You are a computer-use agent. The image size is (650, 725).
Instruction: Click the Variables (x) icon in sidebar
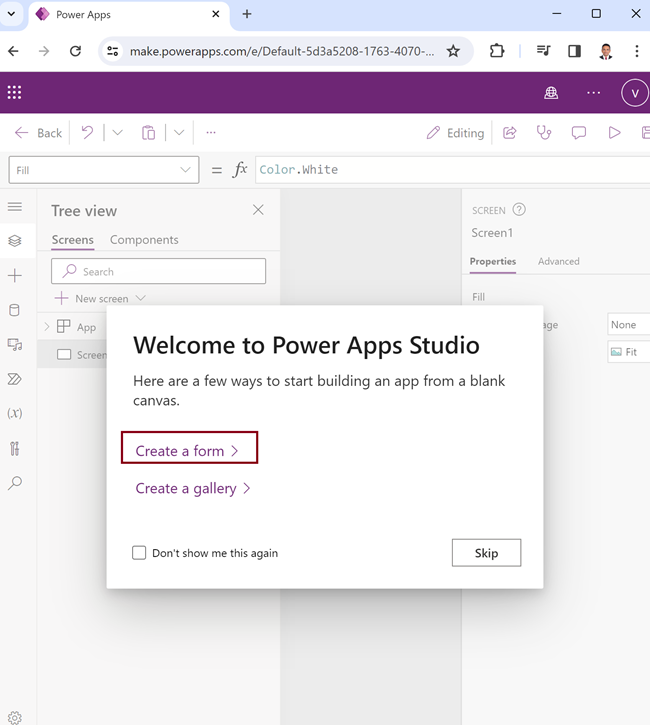coord(14,413)
